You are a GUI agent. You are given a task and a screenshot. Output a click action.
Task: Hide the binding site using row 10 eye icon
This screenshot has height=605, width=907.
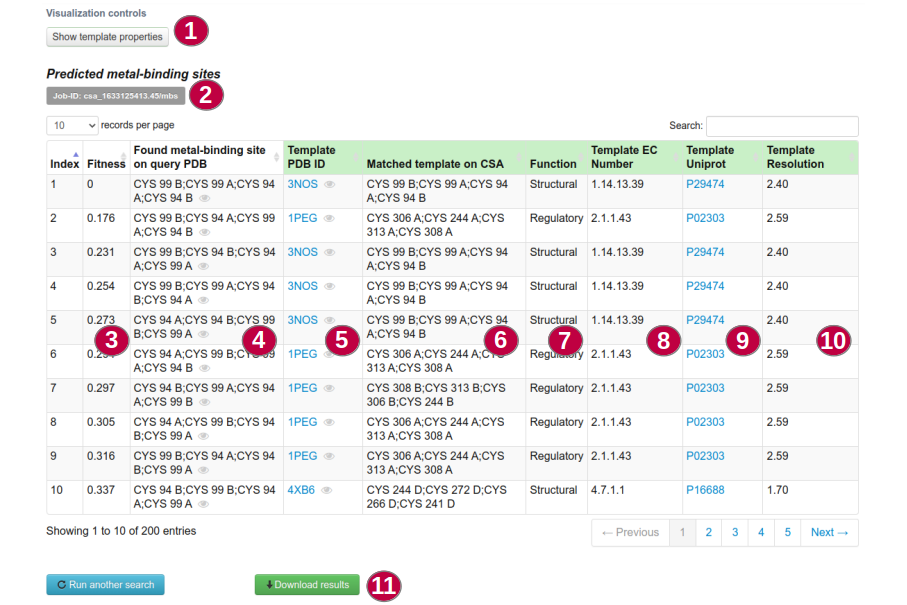pos(205,504)
